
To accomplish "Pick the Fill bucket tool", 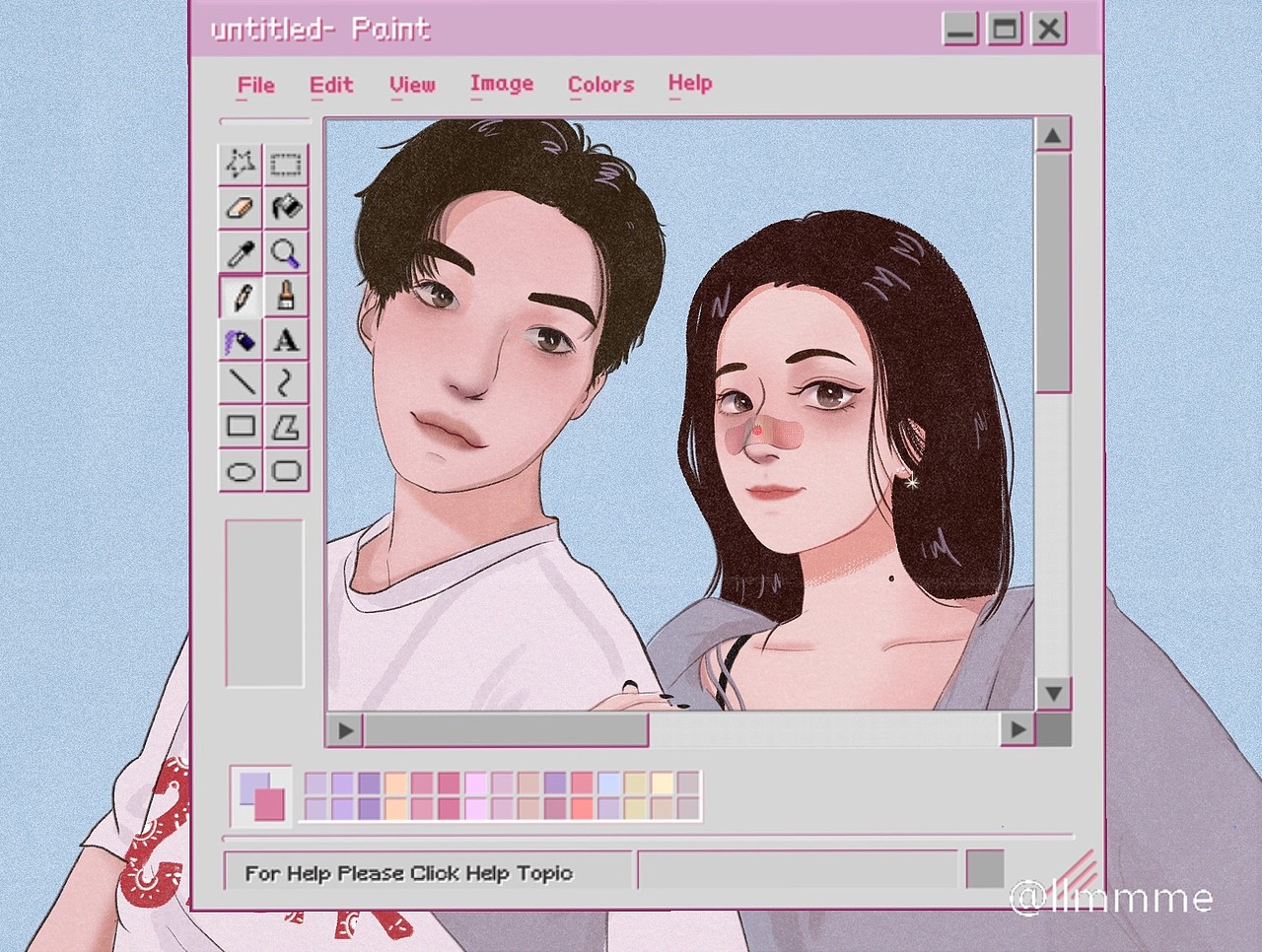I will [x=286, y=208].
